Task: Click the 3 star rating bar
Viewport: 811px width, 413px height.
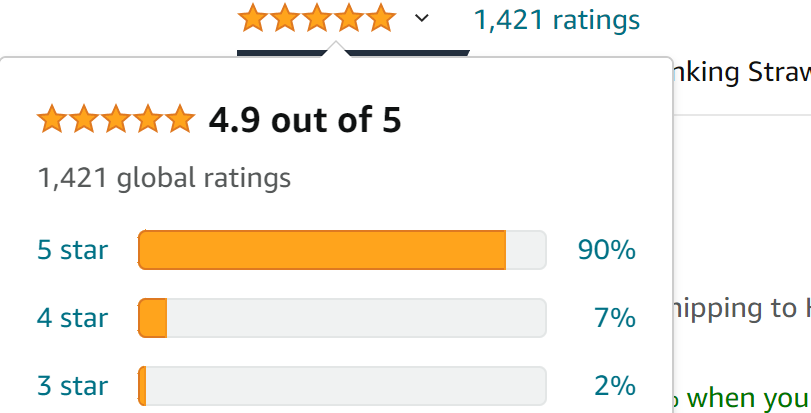Action: click(x=342, y=386)
